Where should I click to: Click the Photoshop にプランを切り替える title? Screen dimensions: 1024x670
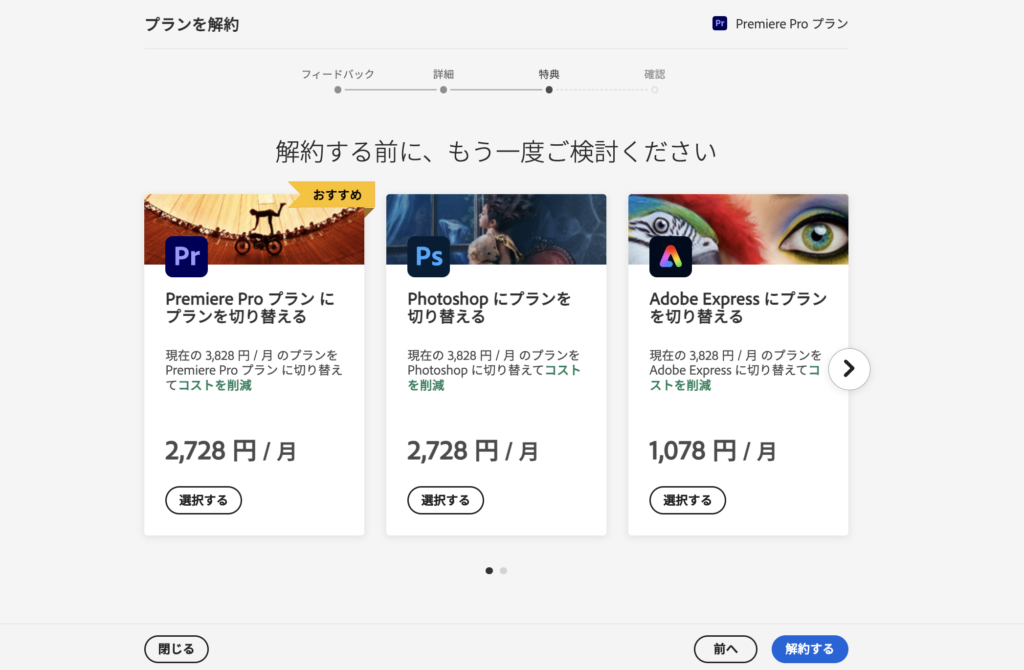tap(489, 308)
